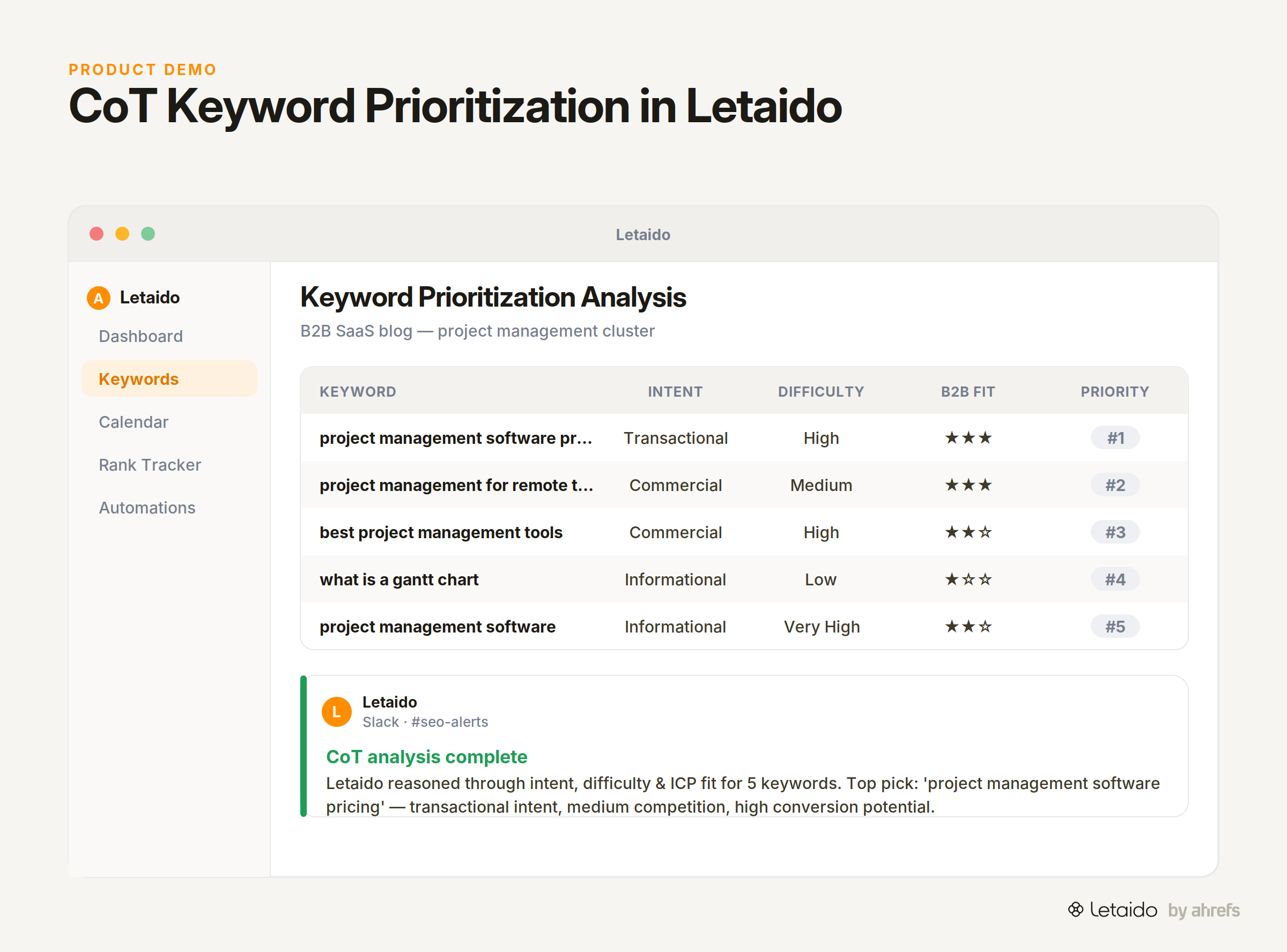Click the Low difficulty cell
This screenshot has height=952, width=1287.
pyautogui.click(x=820, y=580)
